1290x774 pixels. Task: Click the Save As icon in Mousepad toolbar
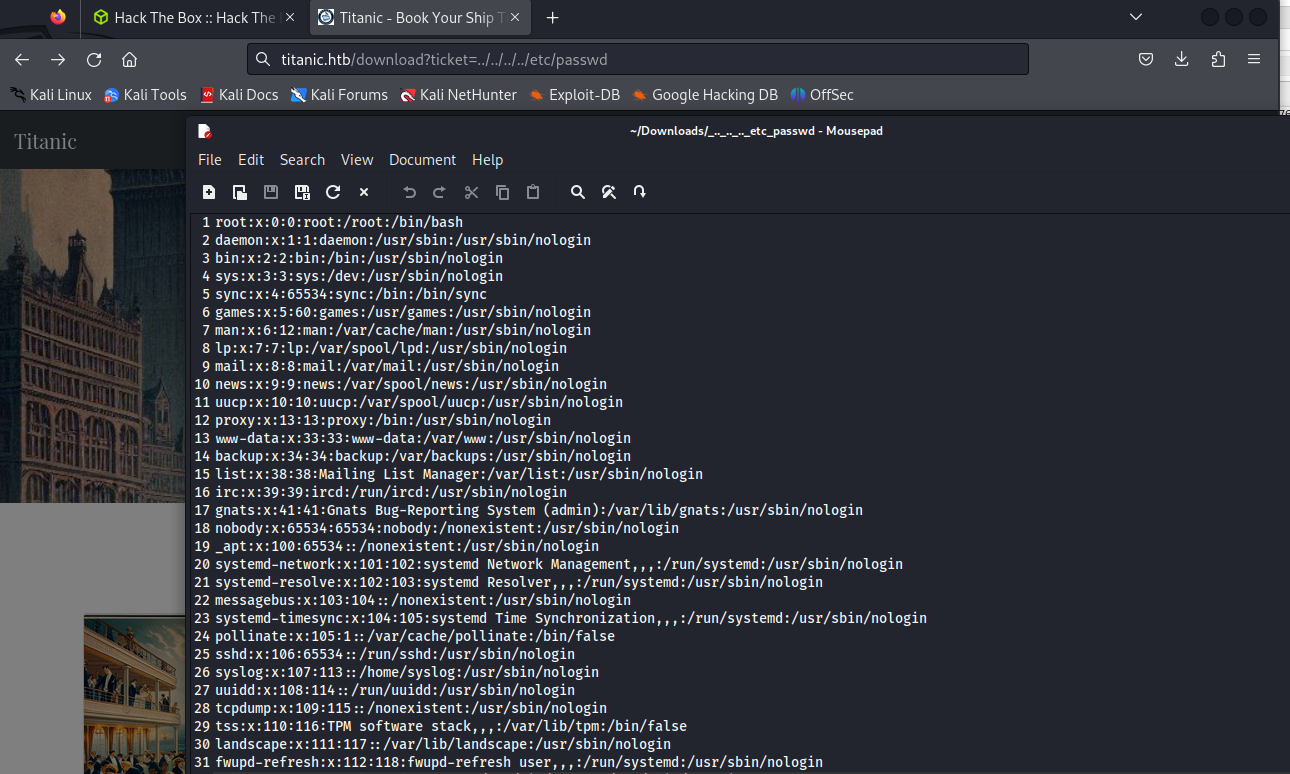point(302,192)
